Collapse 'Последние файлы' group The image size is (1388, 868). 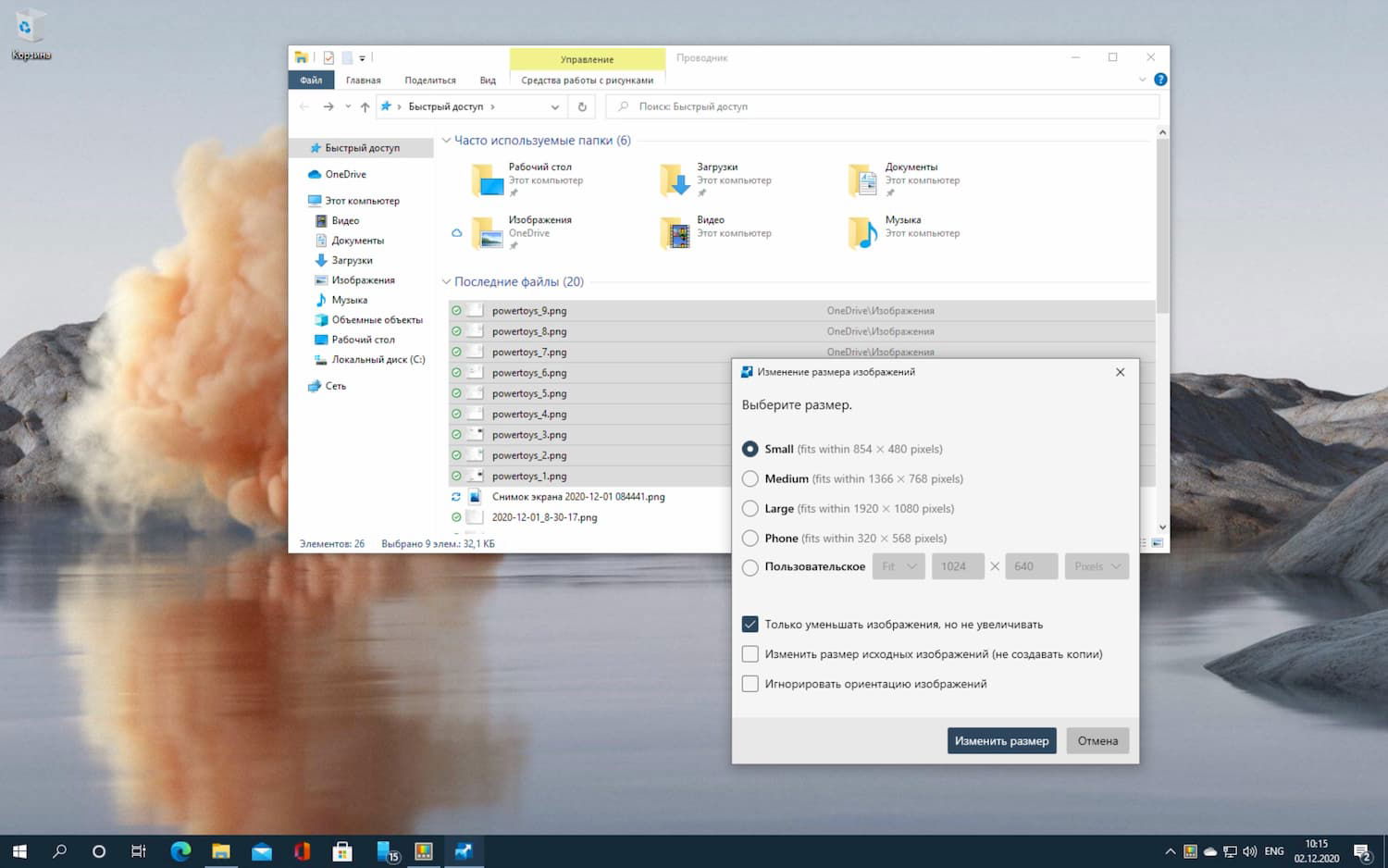coord(446,281)
